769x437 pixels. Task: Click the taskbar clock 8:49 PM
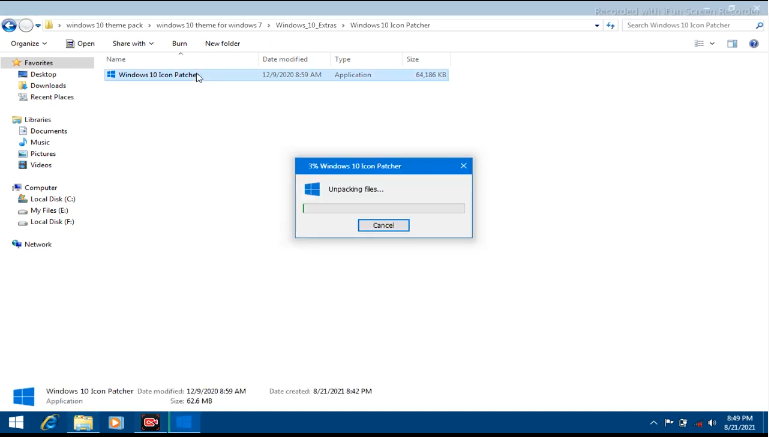click(x=740, y=423)
